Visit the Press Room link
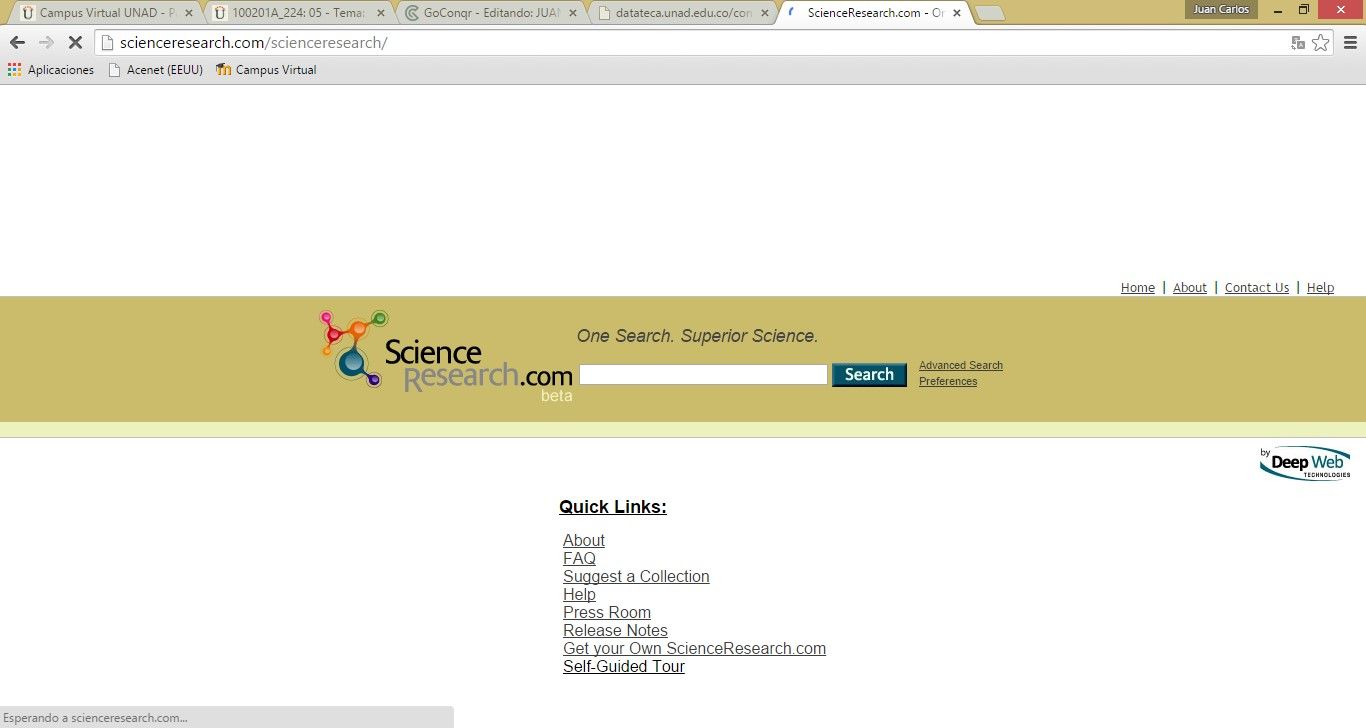Viewport: 1366px width, 728px height. point(607,613)
